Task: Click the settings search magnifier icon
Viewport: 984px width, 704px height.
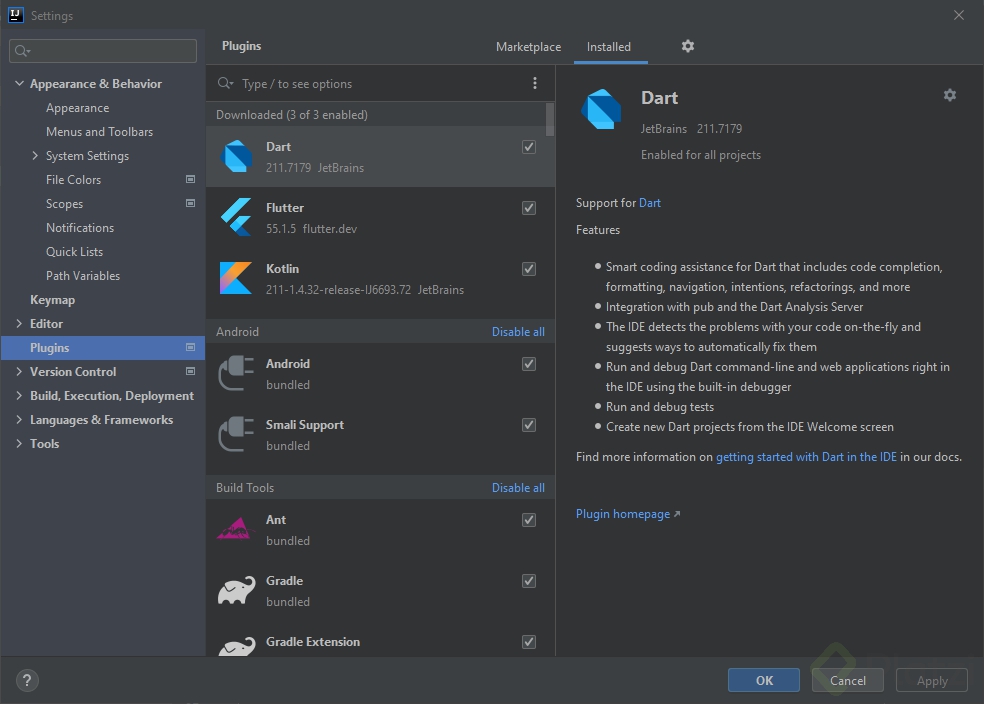Action: click(x=22, y=51)
